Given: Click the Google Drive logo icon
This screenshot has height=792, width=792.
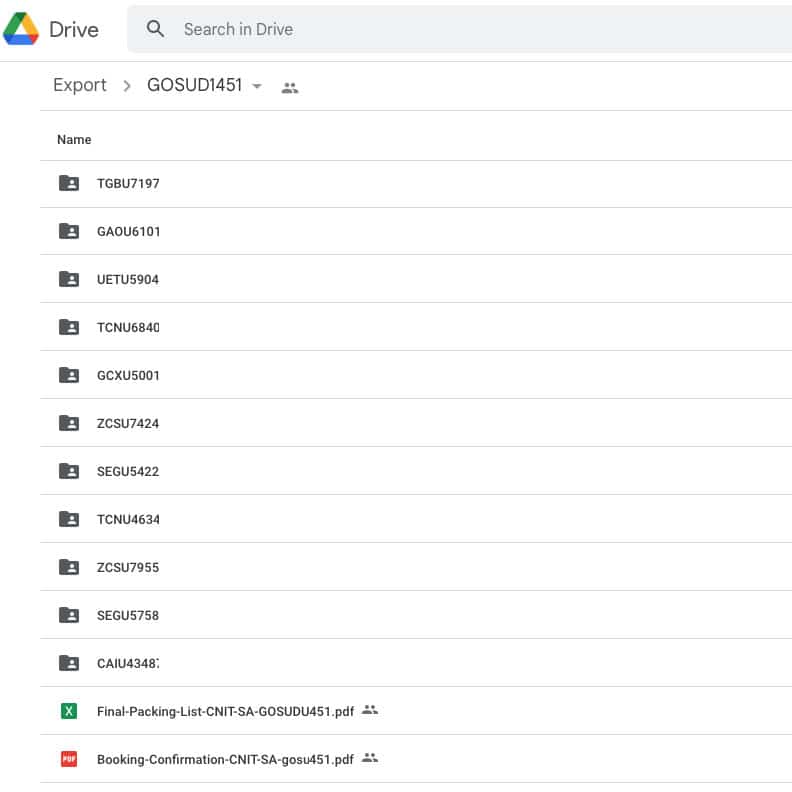Looking at the screenshot, I should [x=21, y=29].
